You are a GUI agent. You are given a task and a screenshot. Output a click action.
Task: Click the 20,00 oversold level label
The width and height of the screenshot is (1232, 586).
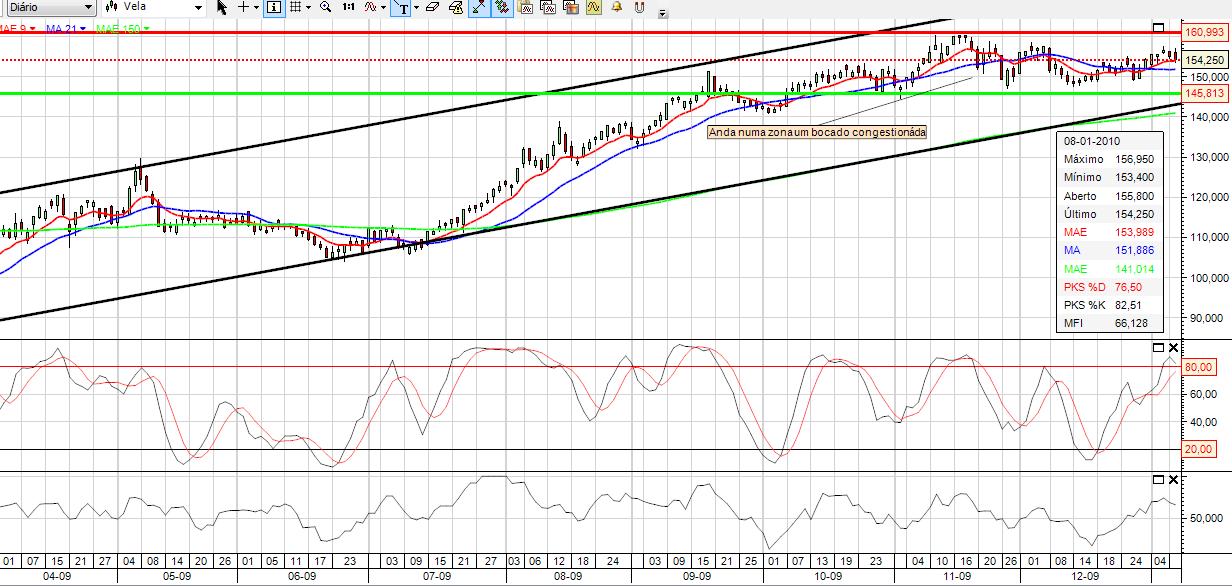(1200, 449)
